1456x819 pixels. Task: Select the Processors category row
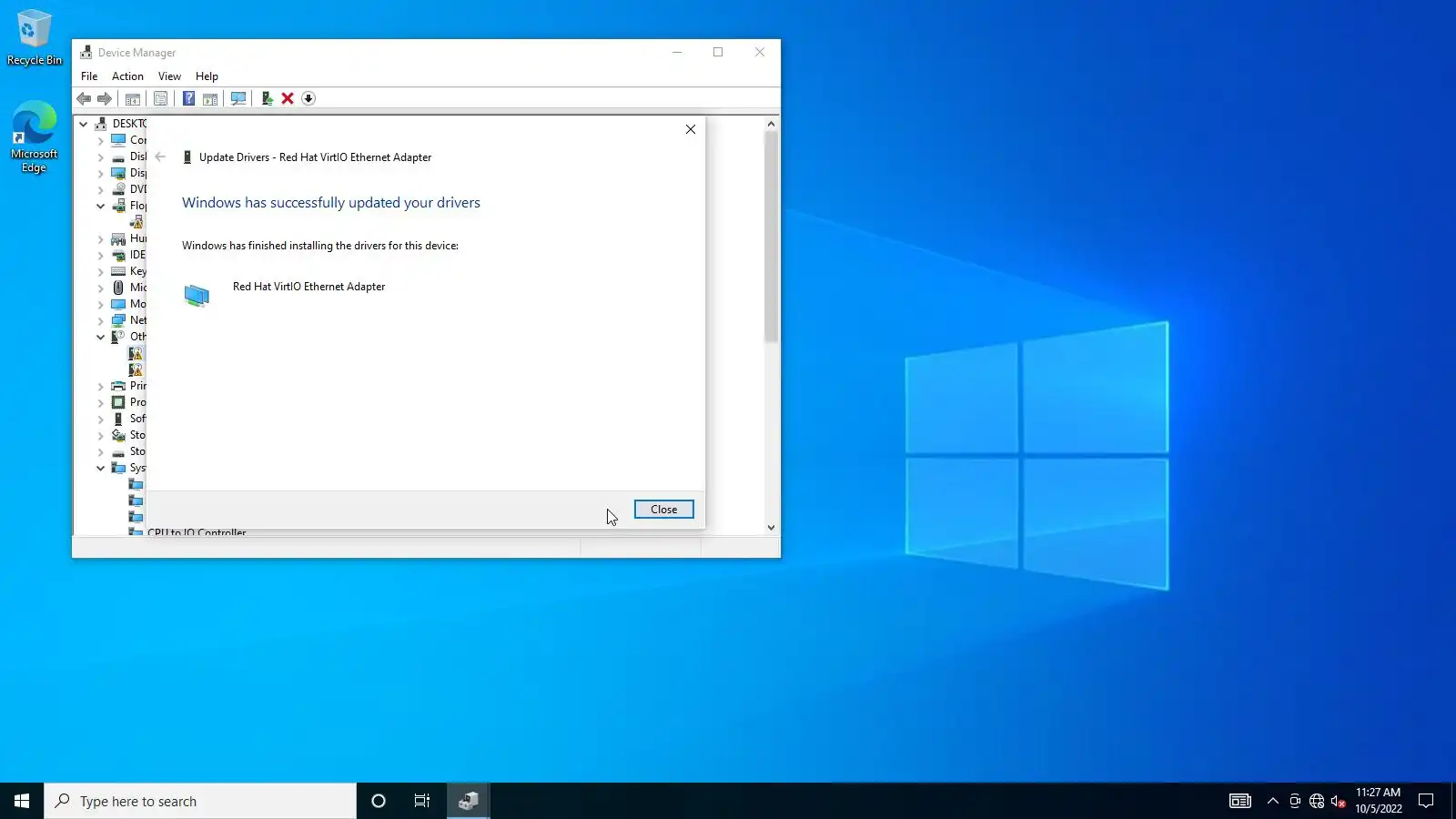(128, 402)
